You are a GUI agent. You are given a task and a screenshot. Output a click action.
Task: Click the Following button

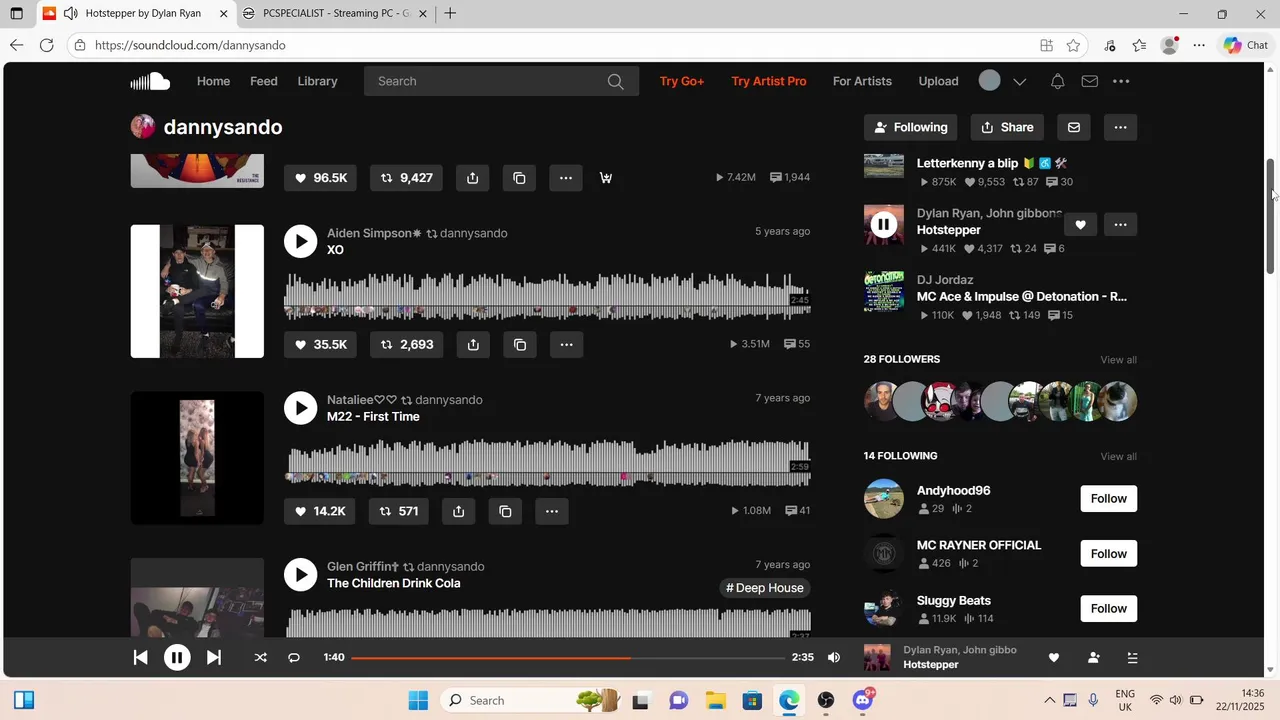[x=910, y=127]
